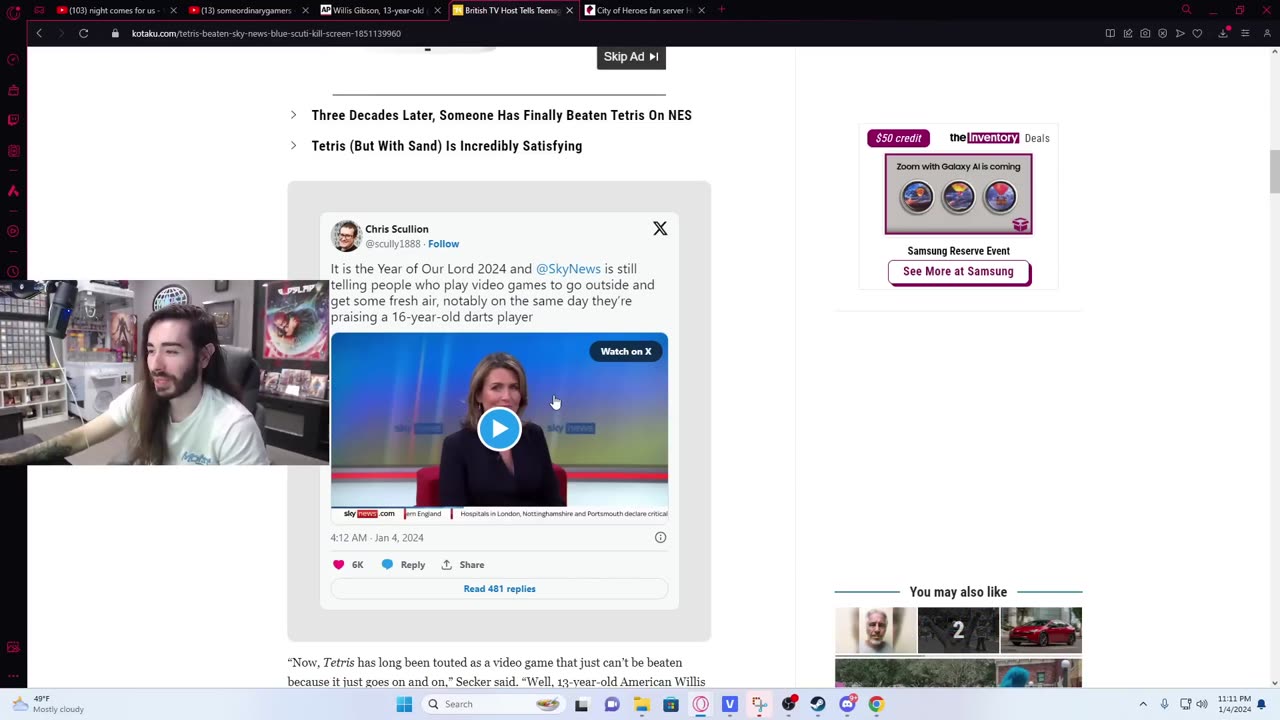Expand 'Three Decades Later' related story chevron

click(293, 115)
